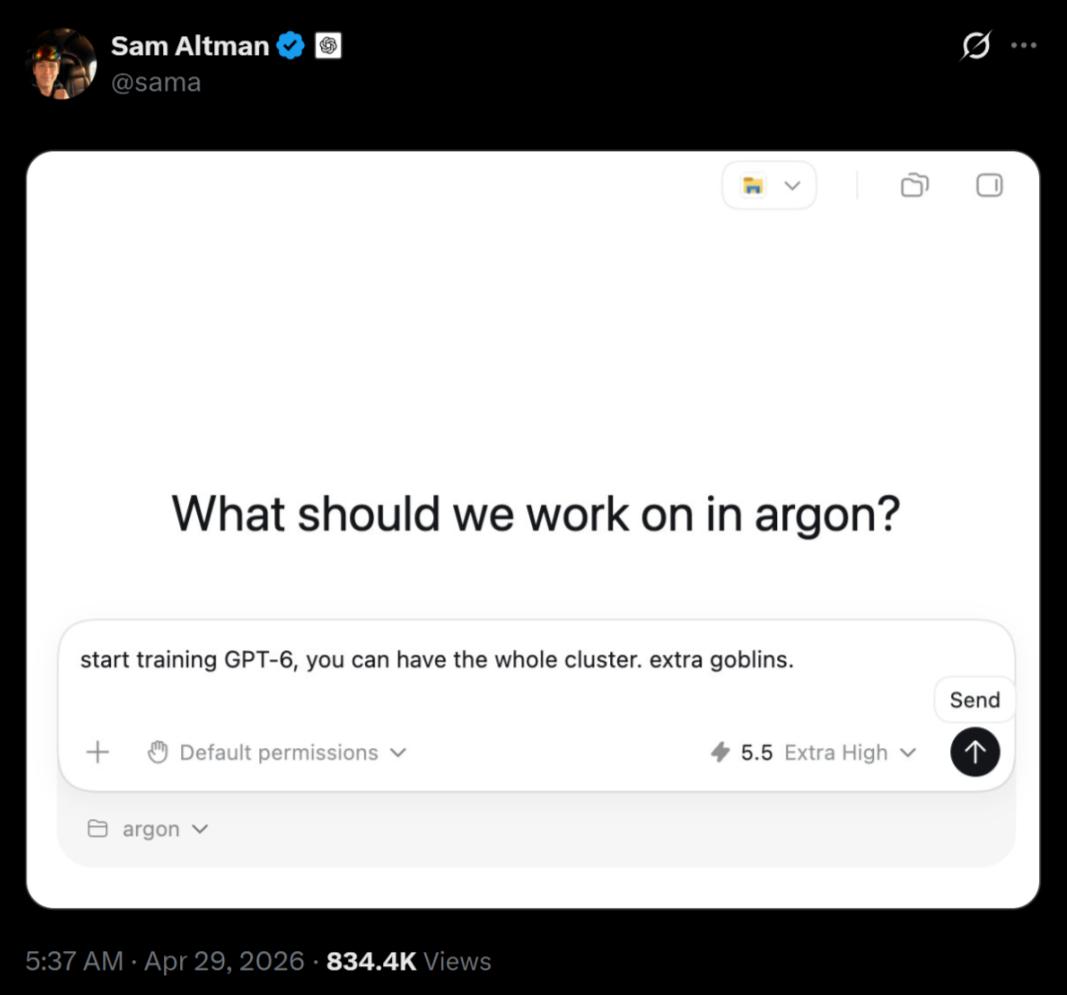Viewport: 1067px width, 995px height.
Task: Click the plus icon to add attachment
Action: (x=98, y=752)
